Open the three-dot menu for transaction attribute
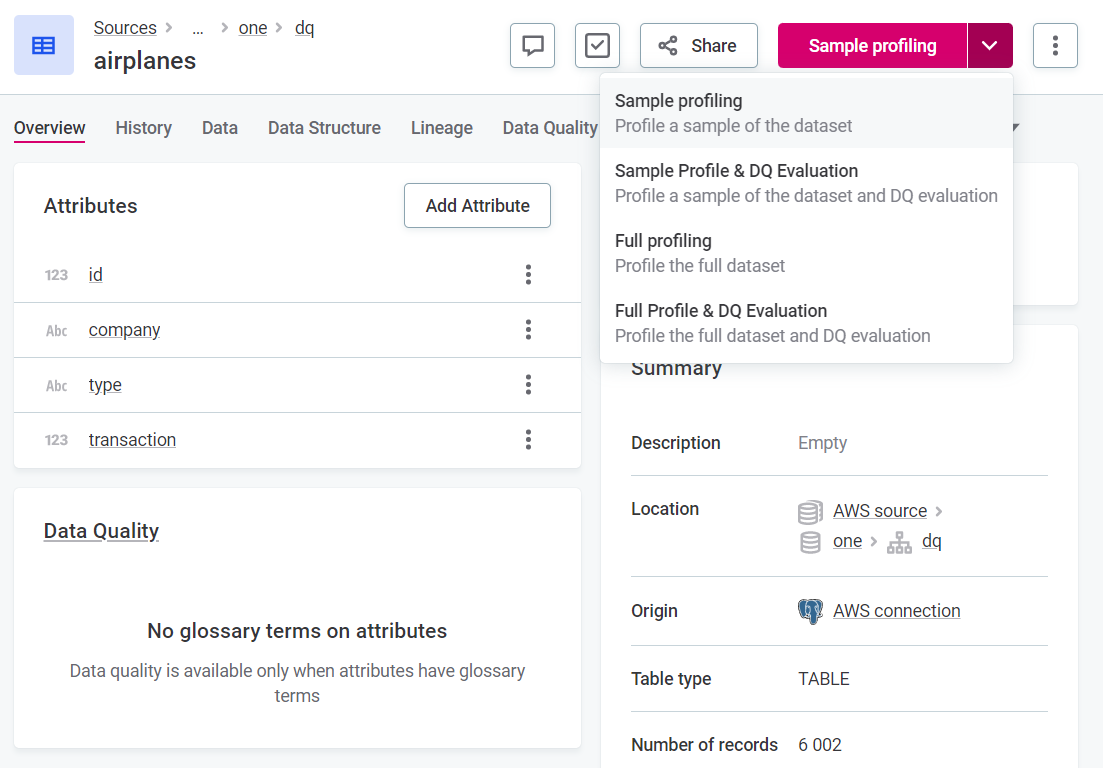 [x=528, y=440]
